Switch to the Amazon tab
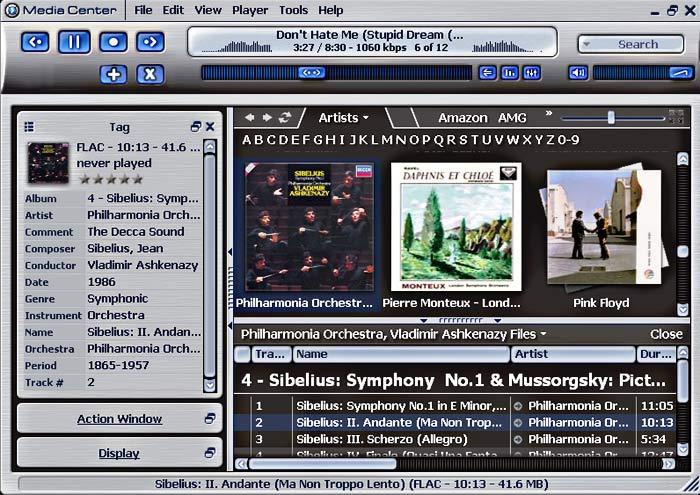The height and width of the screenshot is (495, 700). (462, 118)
